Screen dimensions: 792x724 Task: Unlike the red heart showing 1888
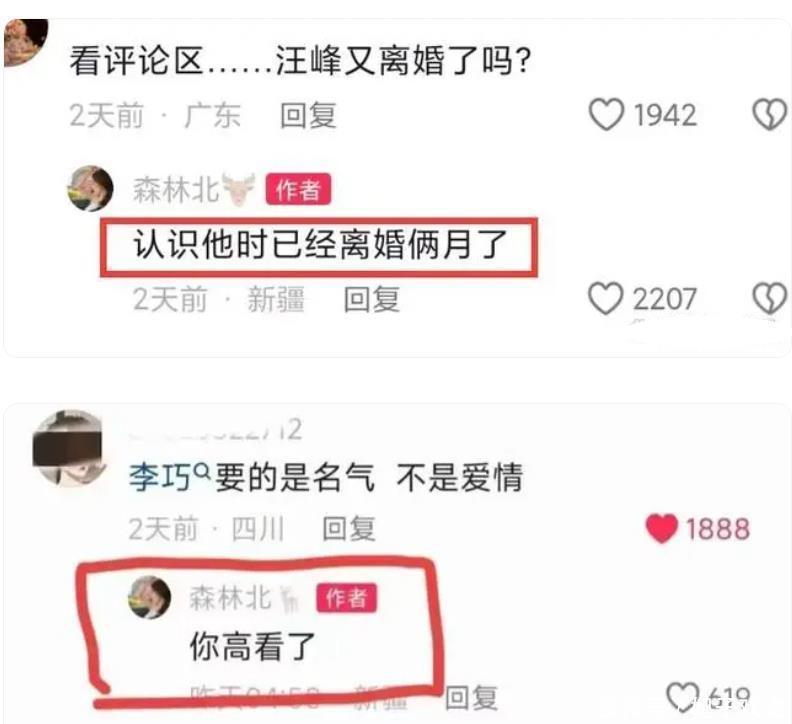[661, 528]
